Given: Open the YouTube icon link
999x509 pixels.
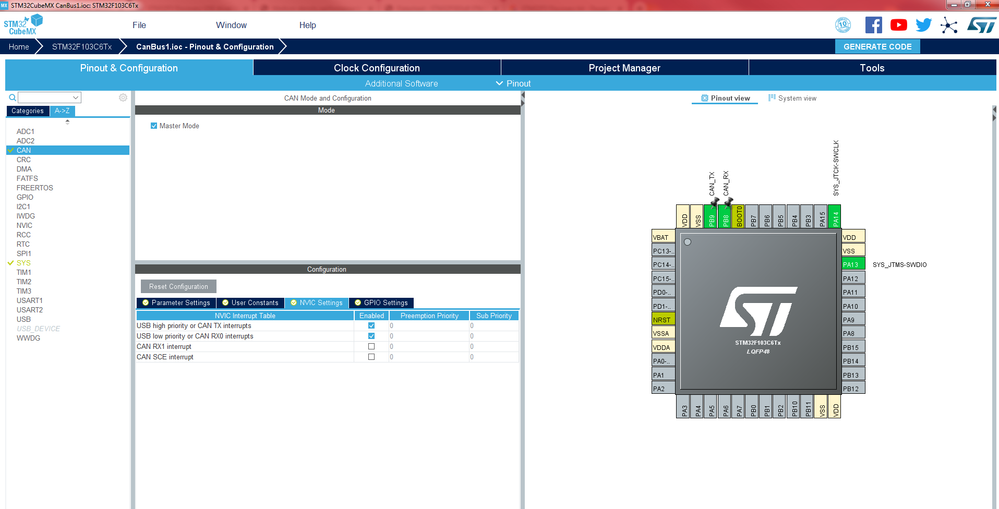Looking at the screenshot, I should 898,25.
